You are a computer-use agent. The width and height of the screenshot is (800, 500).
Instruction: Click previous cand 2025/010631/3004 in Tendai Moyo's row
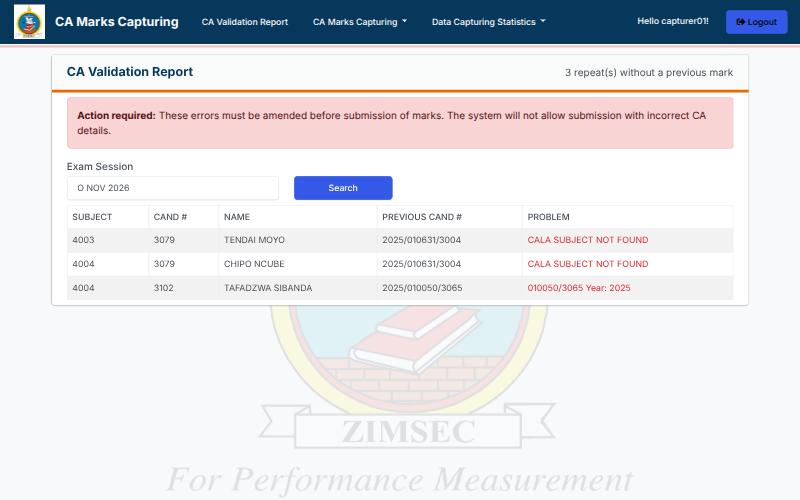(421, 240)
